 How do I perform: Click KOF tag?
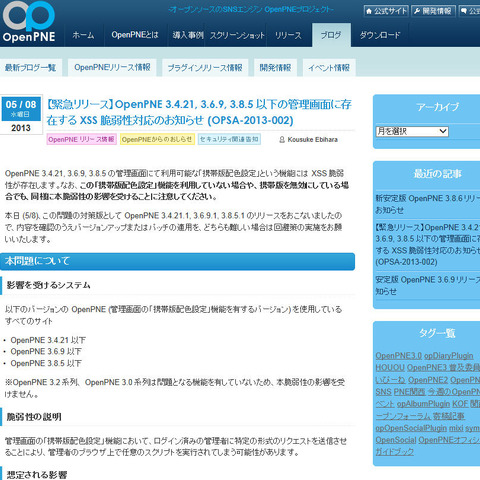click(x=460, y=404)
